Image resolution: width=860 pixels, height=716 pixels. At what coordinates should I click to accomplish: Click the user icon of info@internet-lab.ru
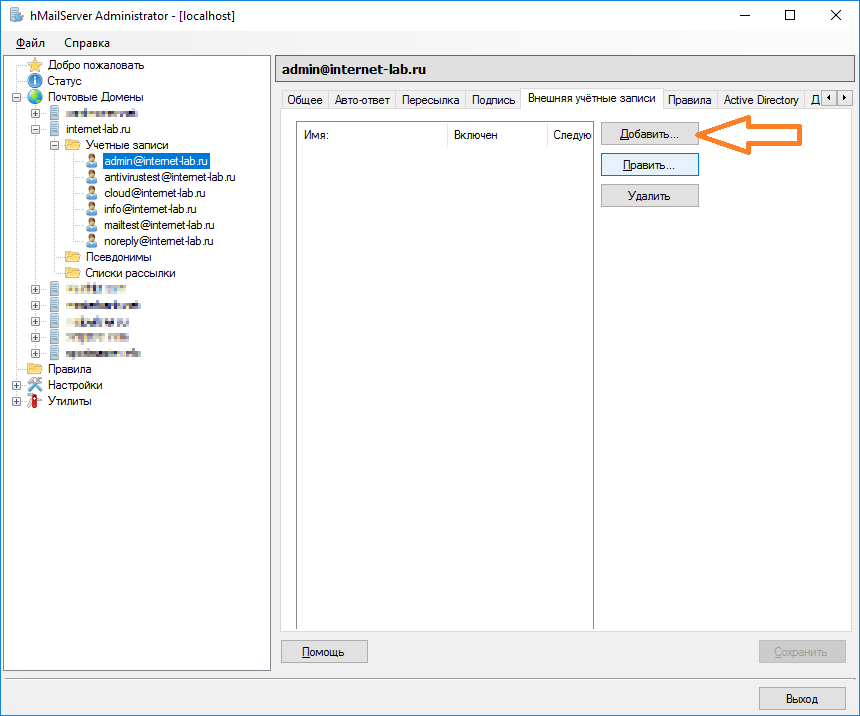pos(92,208)
